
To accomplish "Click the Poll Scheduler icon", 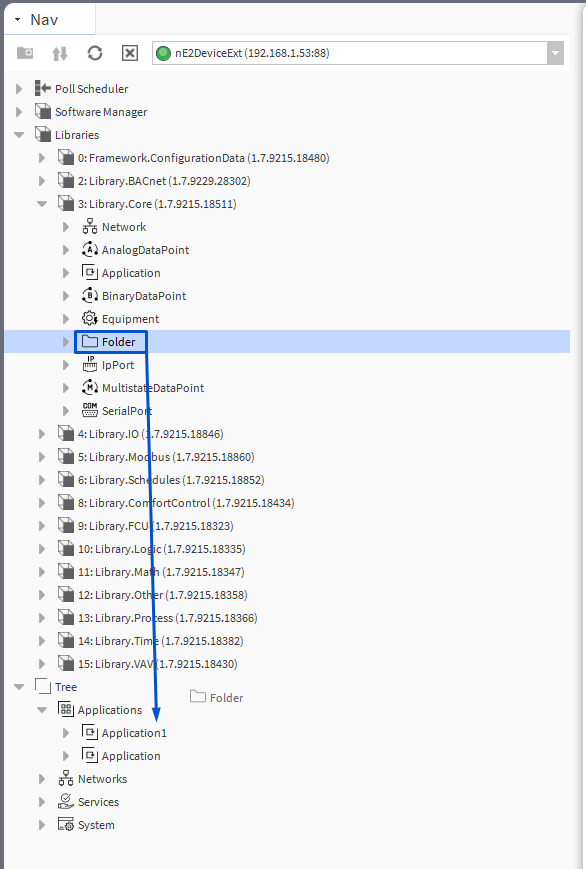I will click(43, 88).
